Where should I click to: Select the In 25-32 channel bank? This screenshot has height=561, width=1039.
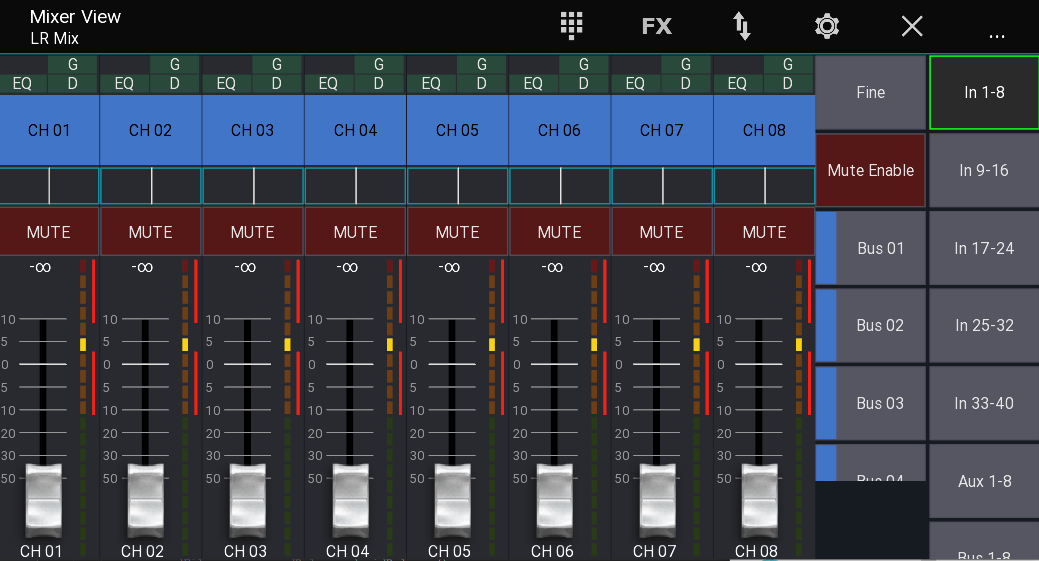[984, 325]
